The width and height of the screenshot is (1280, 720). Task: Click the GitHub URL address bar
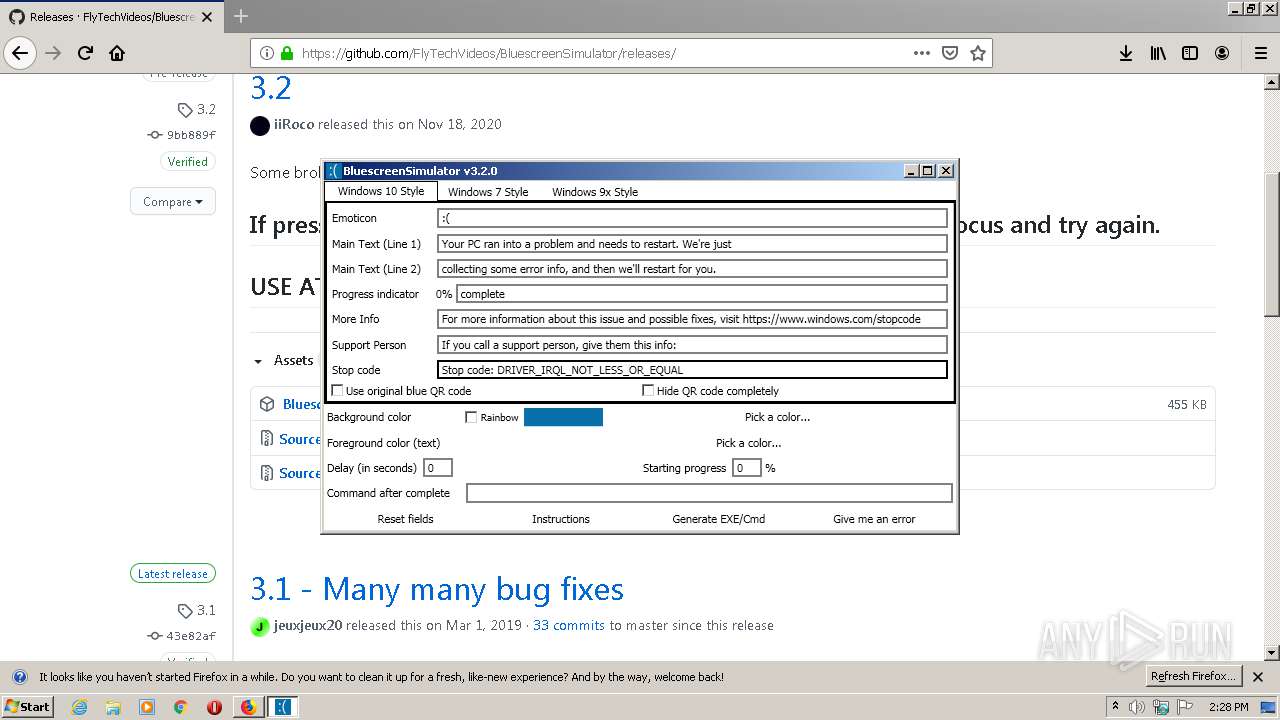point(600,53)
